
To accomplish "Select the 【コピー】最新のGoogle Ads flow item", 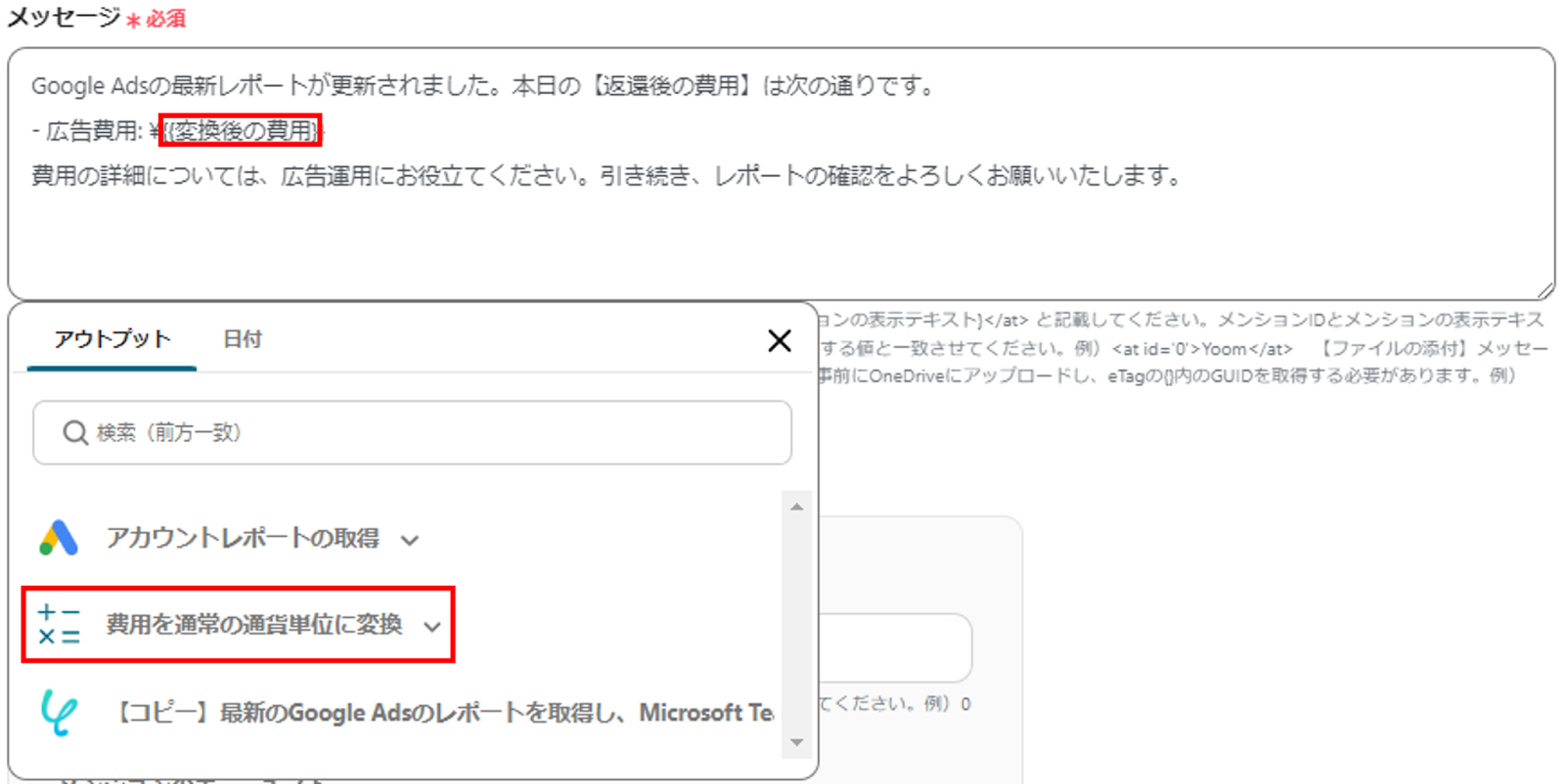I will (408, 713).
